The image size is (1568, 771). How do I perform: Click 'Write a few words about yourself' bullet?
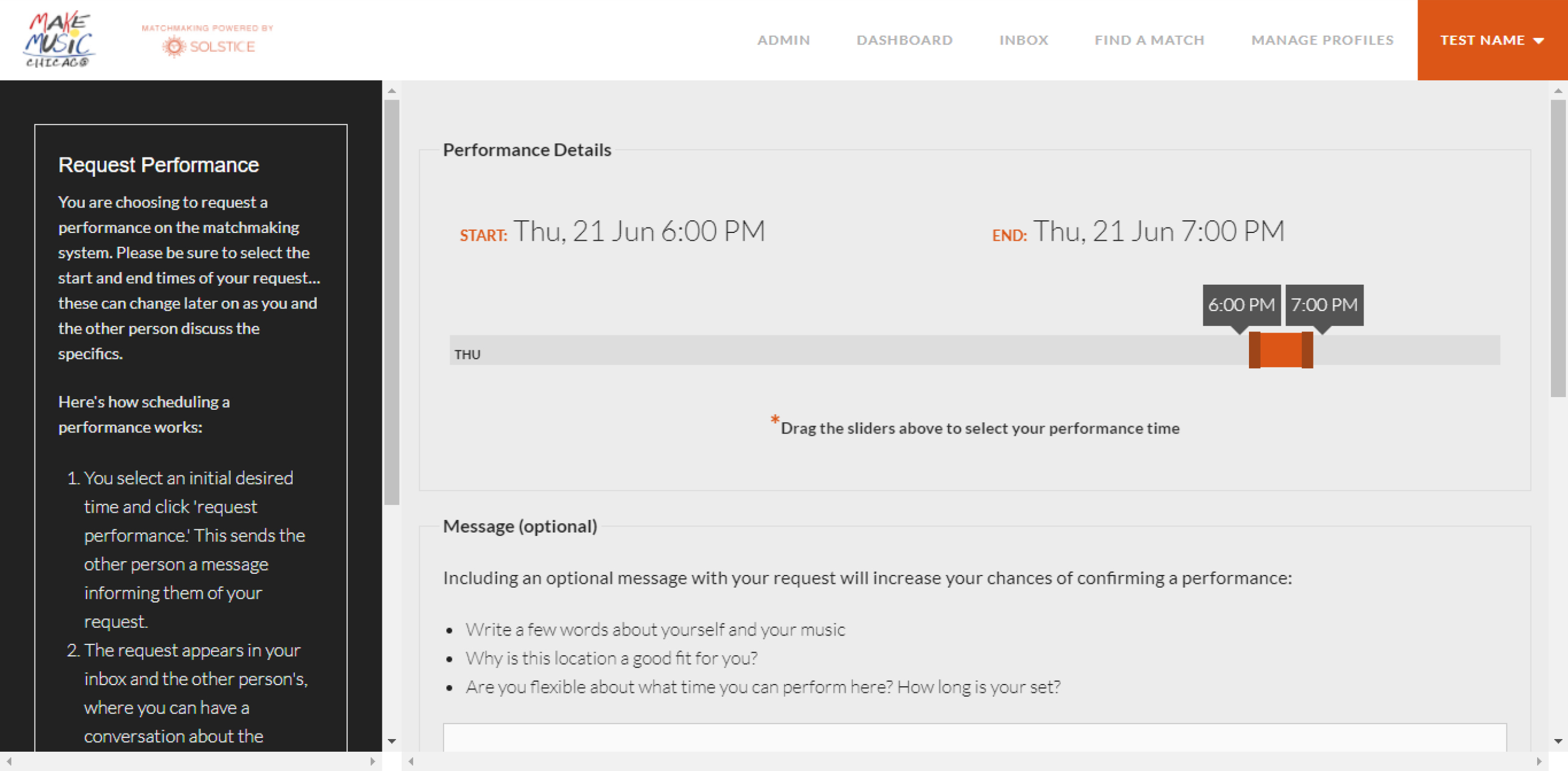[655, 629]
